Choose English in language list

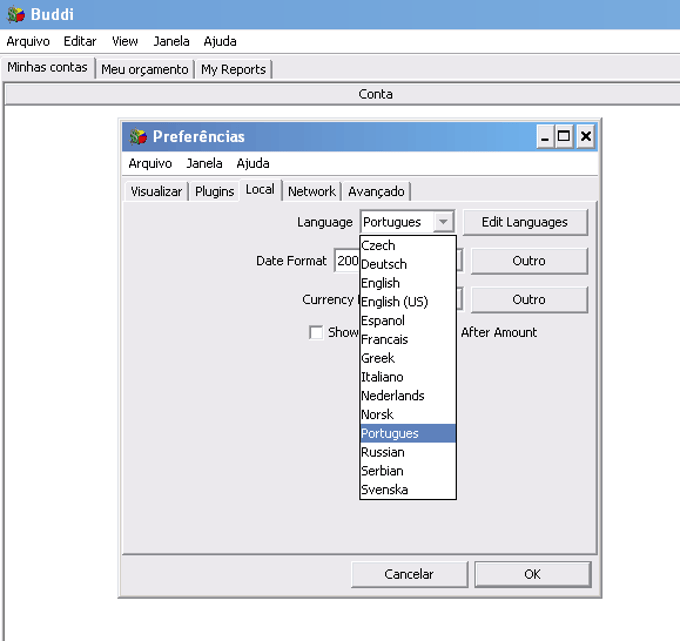(x=408, y=283)
